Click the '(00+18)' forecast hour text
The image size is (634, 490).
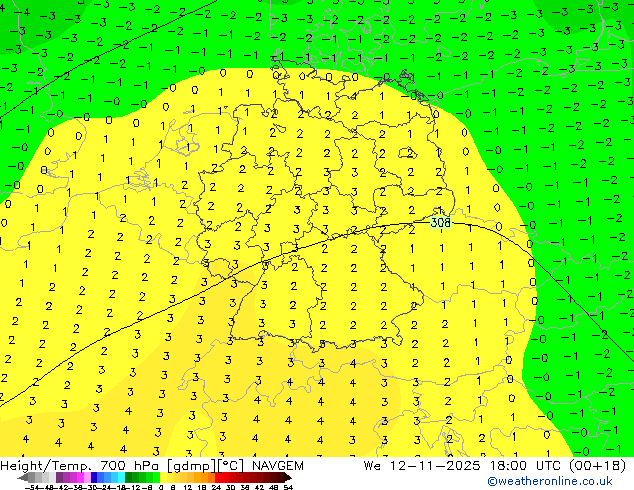click(x=597, y=466)
